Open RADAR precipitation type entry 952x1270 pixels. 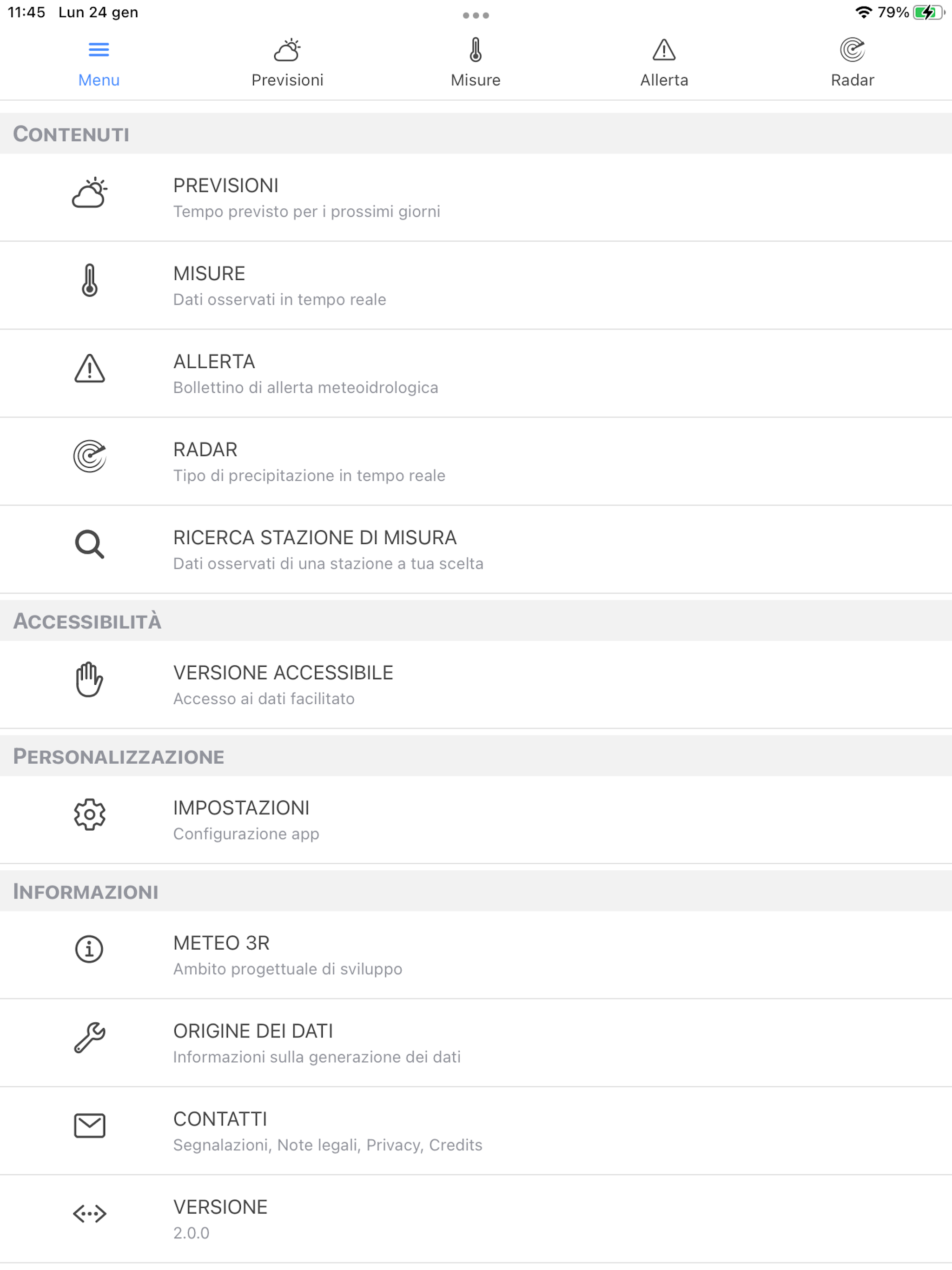(x=476, y=462)
